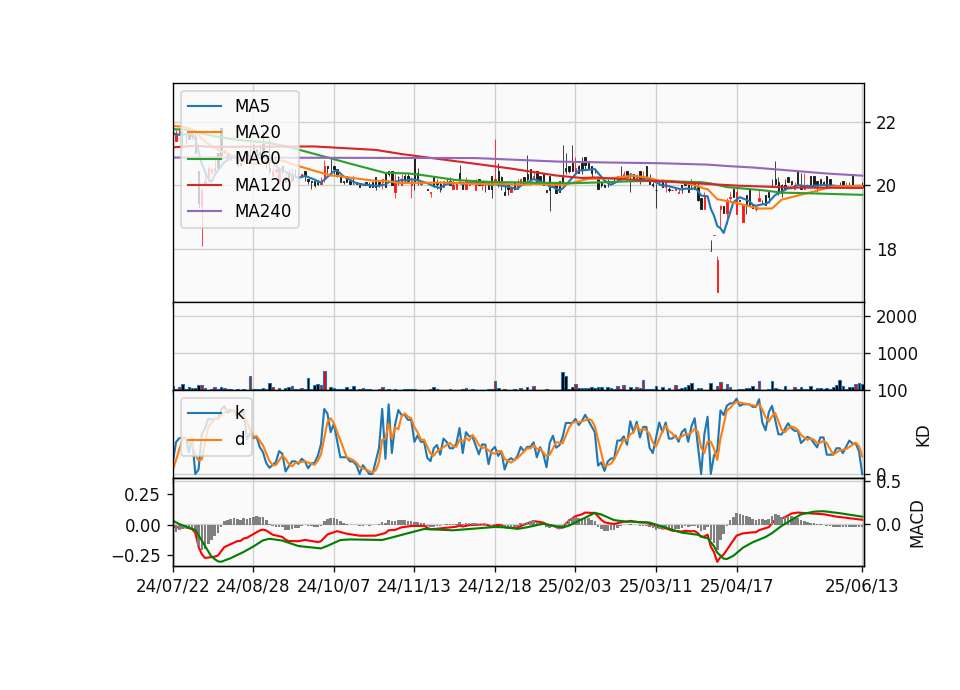Image resolution: width=960 pixels, height=690 pixels.
Task: Click the price axis value 18
Action: tap(886, 250)
